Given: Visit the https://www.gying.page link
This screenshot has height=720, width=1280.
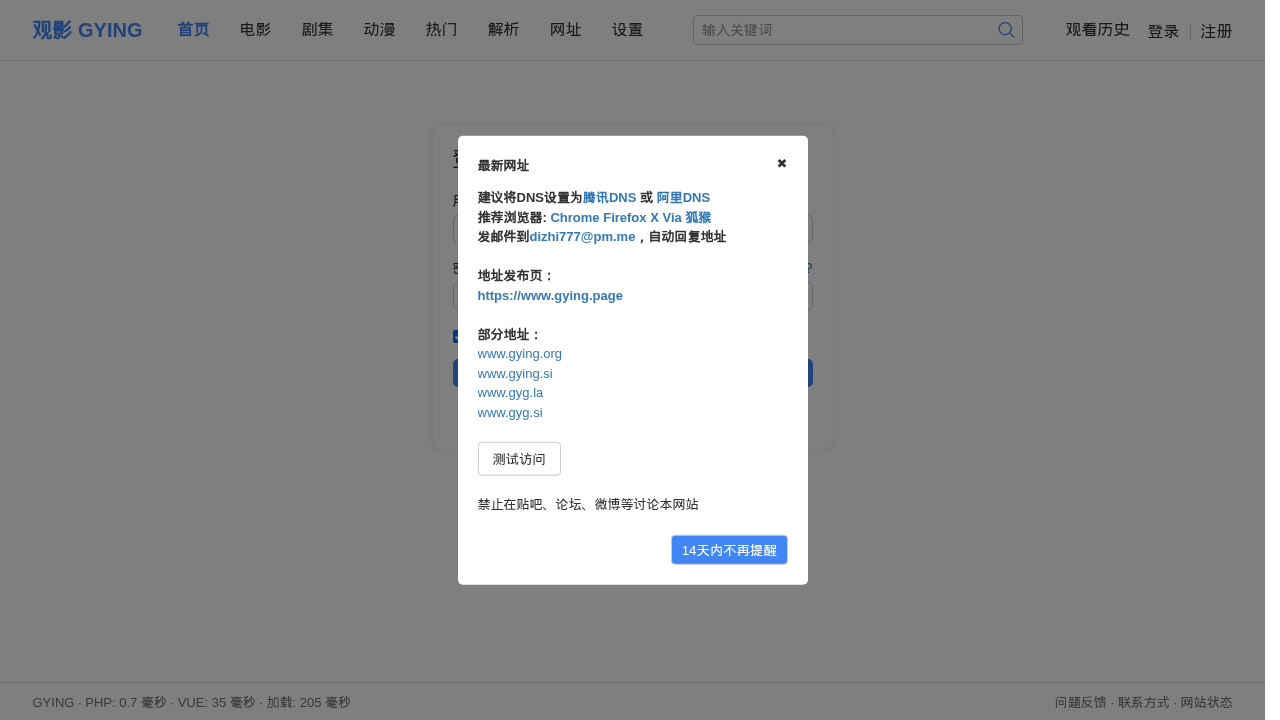Looking at the screenshot, I should pyautogui.click(x=550, y=296).
